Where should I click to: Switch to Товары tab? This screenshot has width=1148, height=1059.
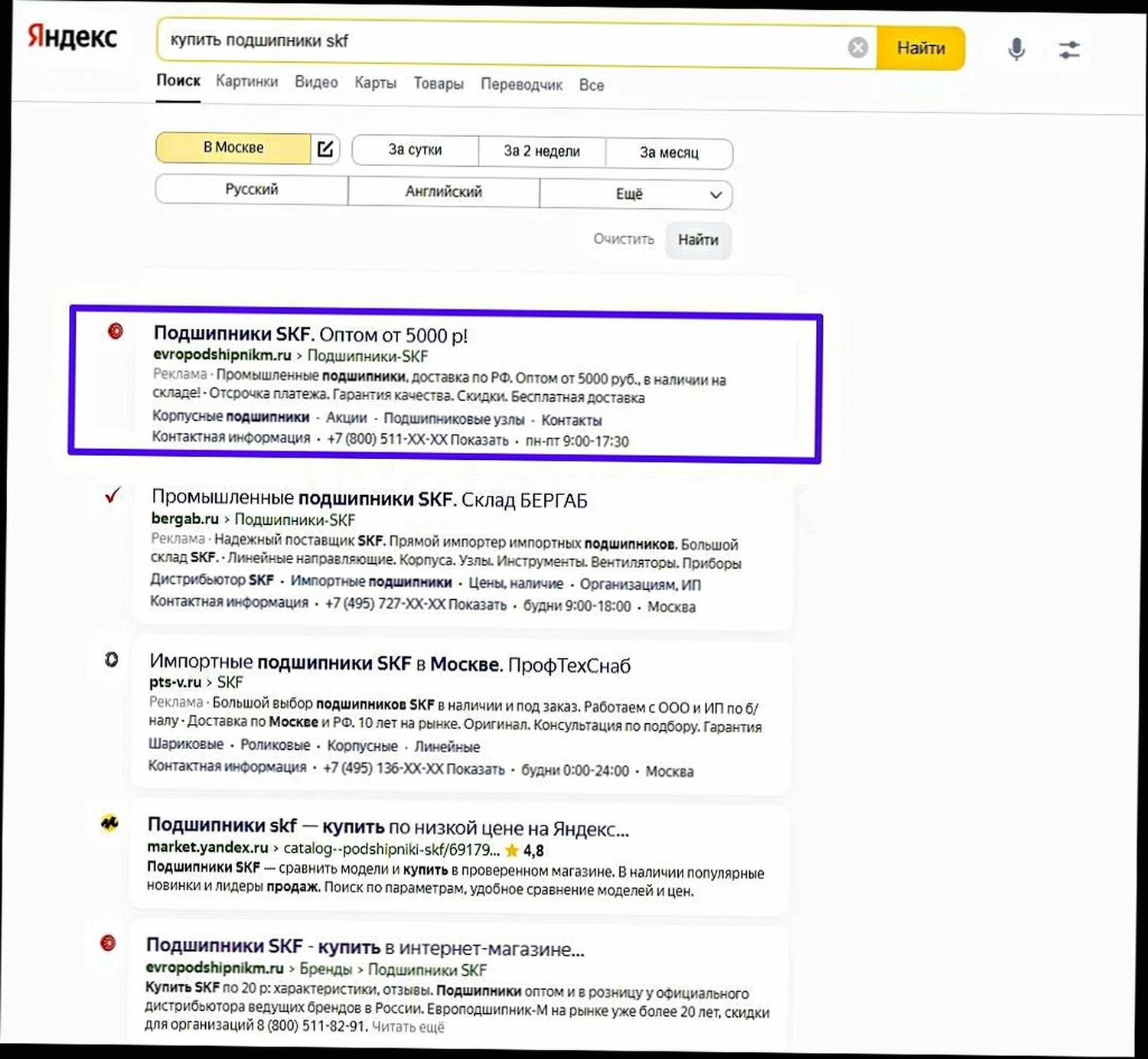pos(439,83)
